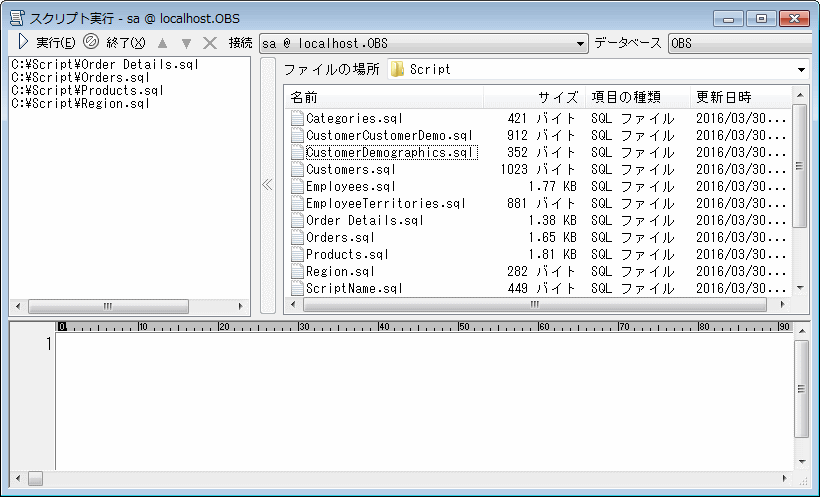Open the 接続 connection dropdown
The image size is (820, 497).
pyautogui.click(x=581, y=44)
